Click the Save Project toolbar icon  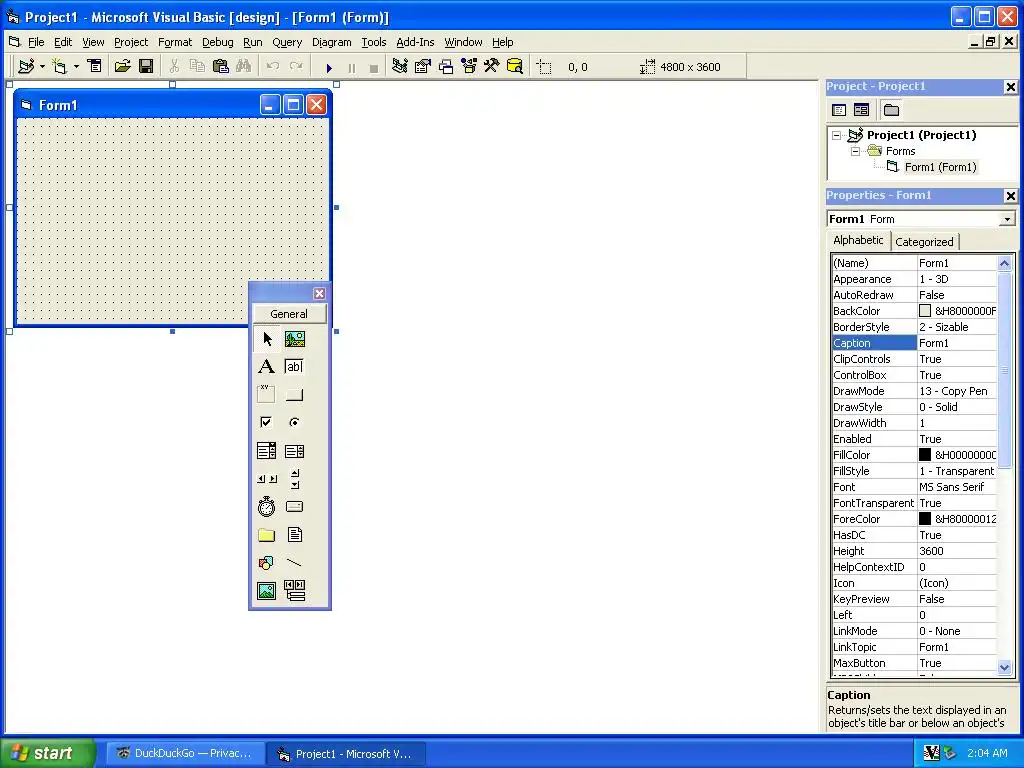pyautogui.click(x=146, y=66)
